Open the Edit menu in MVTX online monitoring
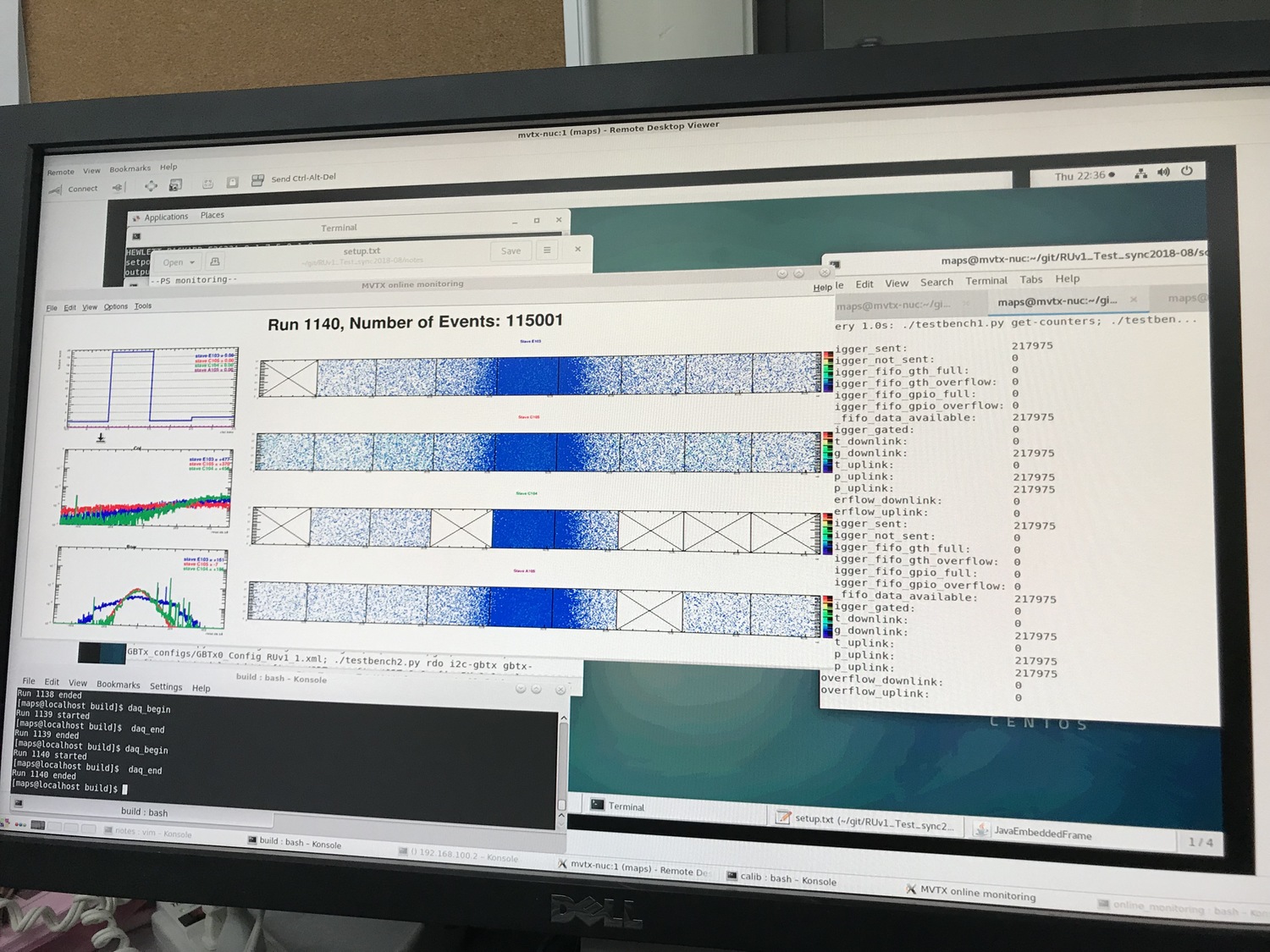This screenshot has height=952, width=1270. 69,307
